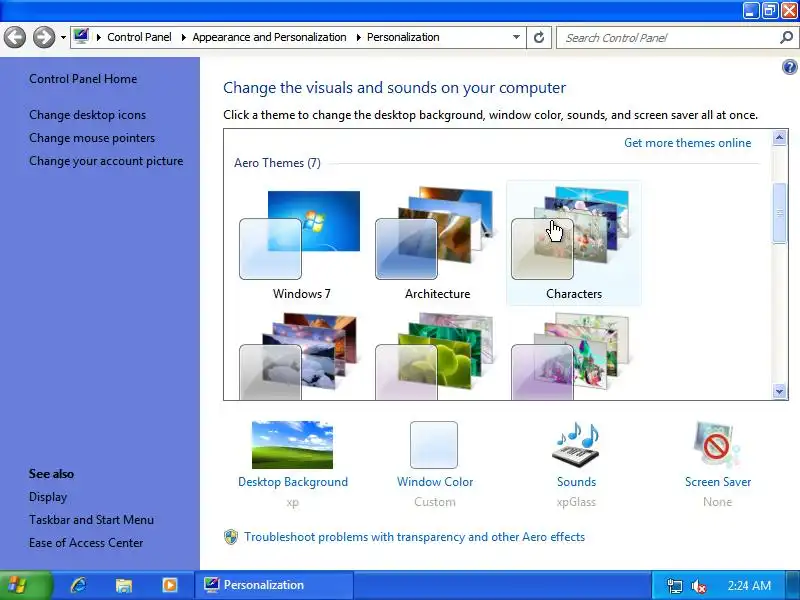The width and height of the screenshot is (800, 600).
Task: Click the Desktop Background text link
Action: (293, 482)
